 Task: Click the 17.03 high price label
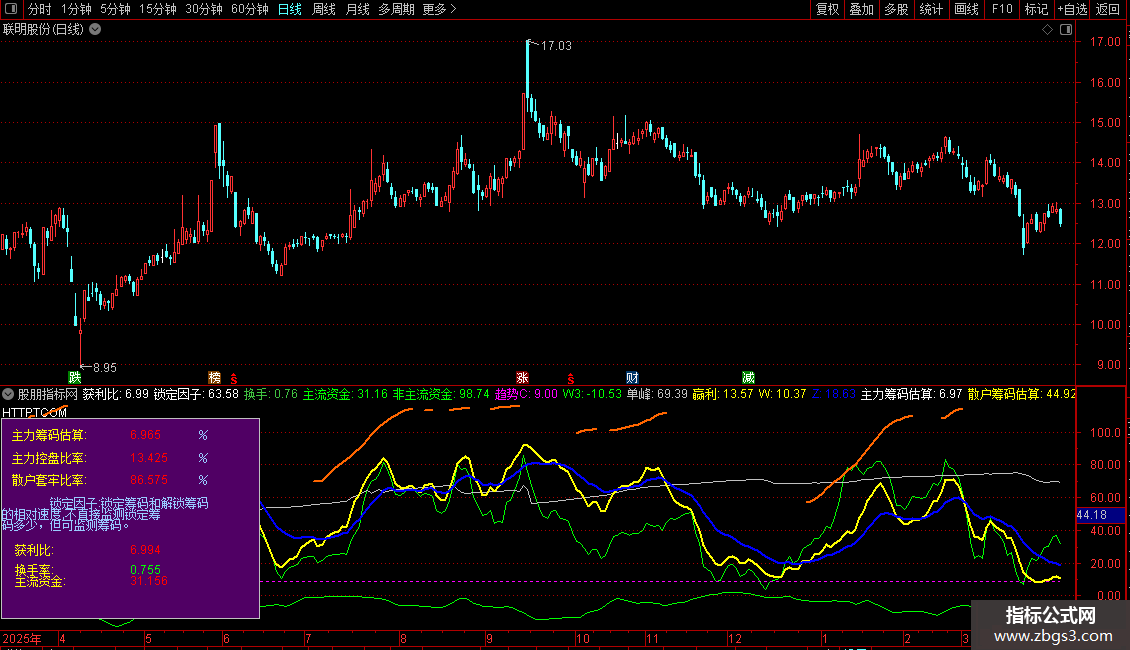pyautogui.click(x=557, y=46)
